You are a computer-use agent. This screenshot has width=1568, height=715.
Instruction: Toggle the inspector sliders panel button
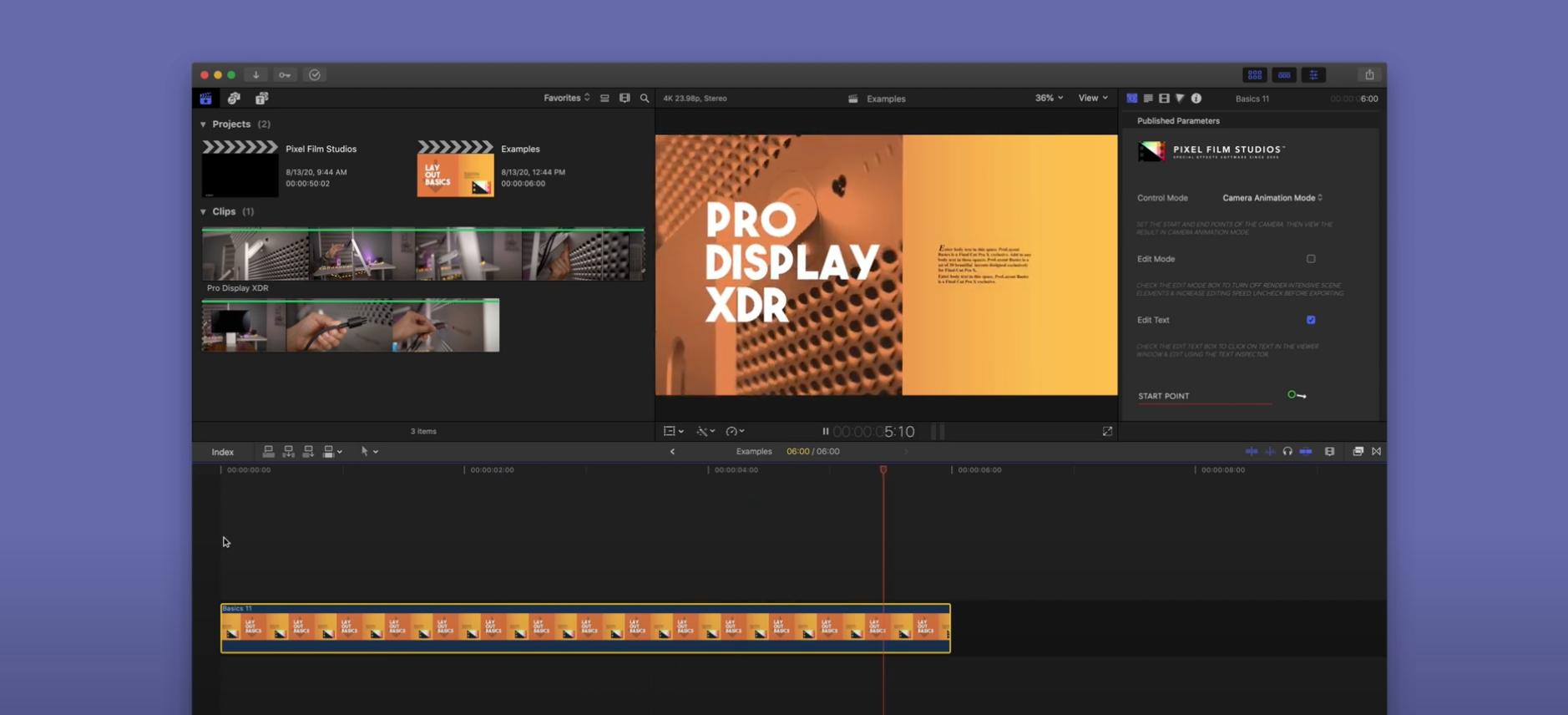point(1313,75)
